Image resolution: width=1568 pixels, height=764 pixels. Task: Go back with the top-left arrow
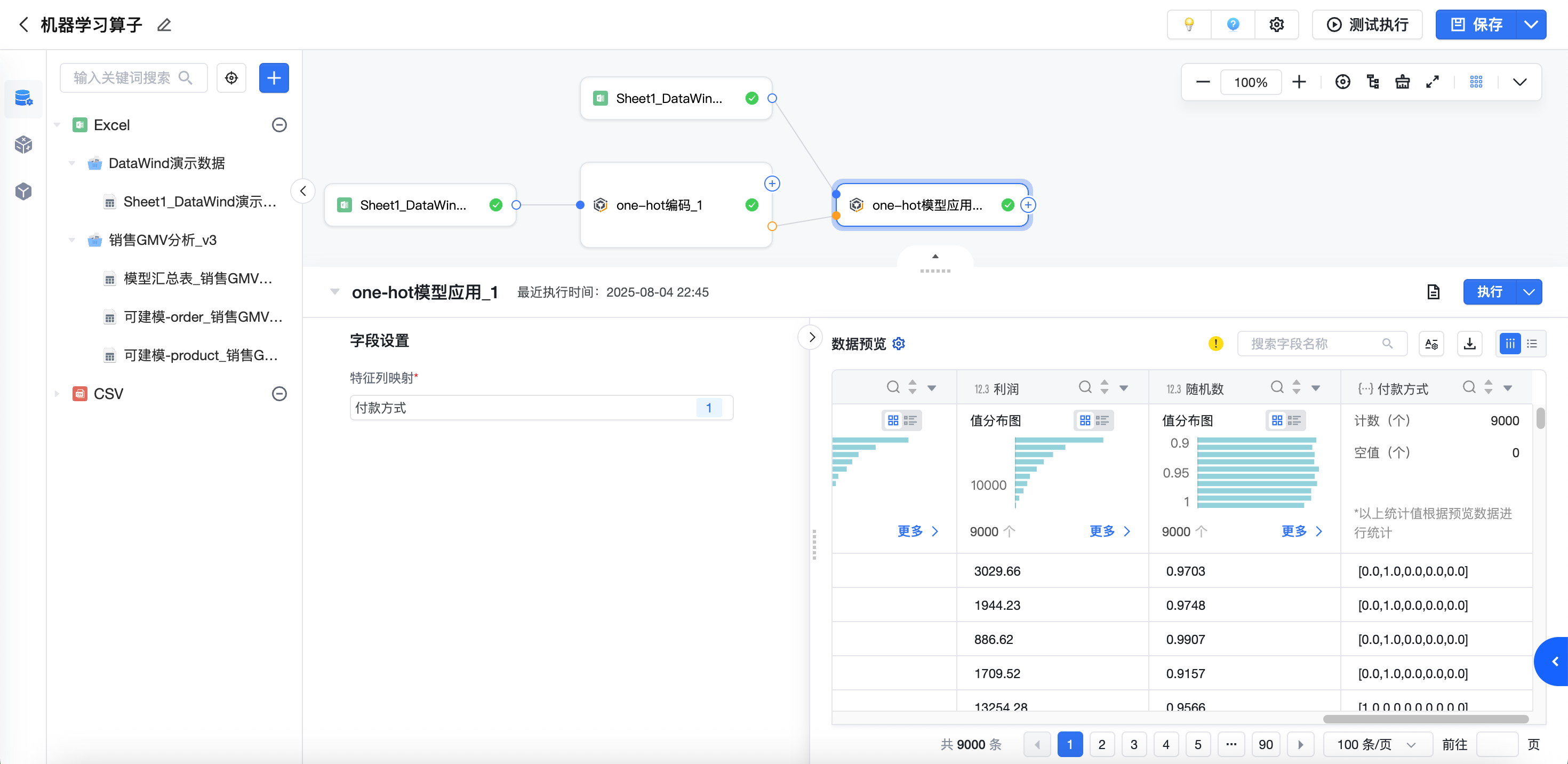point(24,25)
